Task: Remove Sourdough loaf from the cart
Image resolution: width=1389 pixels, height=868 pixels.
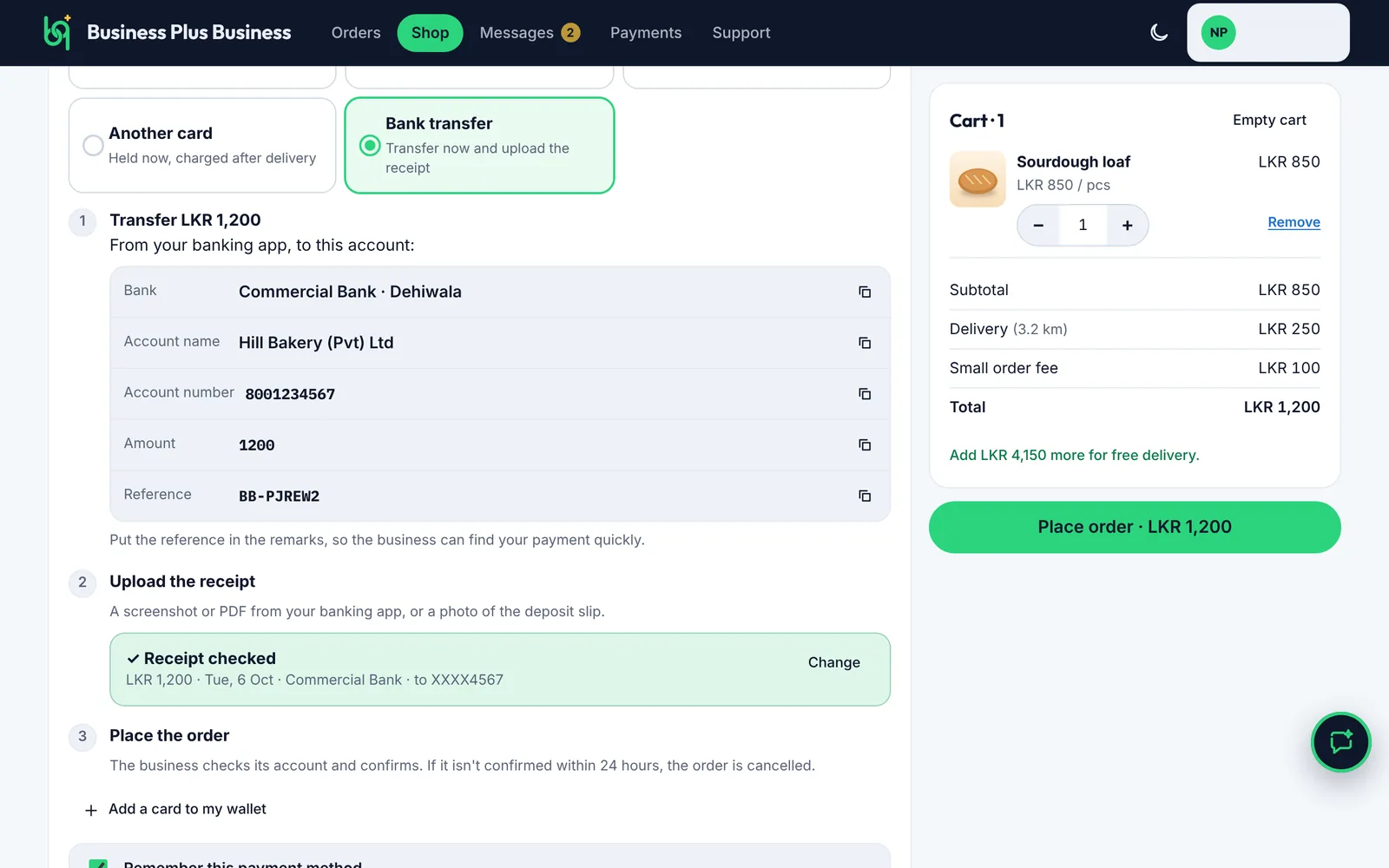Action: [1294, 222]
